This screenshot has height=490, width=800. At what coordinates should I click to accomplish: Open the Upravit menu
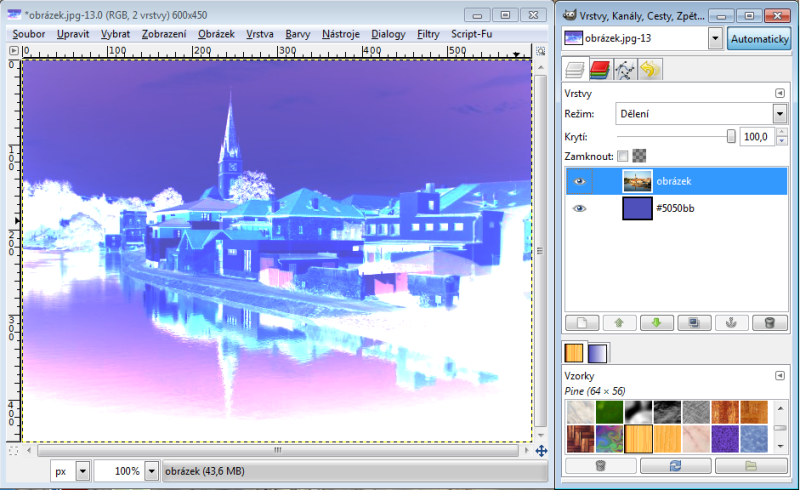[73, 34]
